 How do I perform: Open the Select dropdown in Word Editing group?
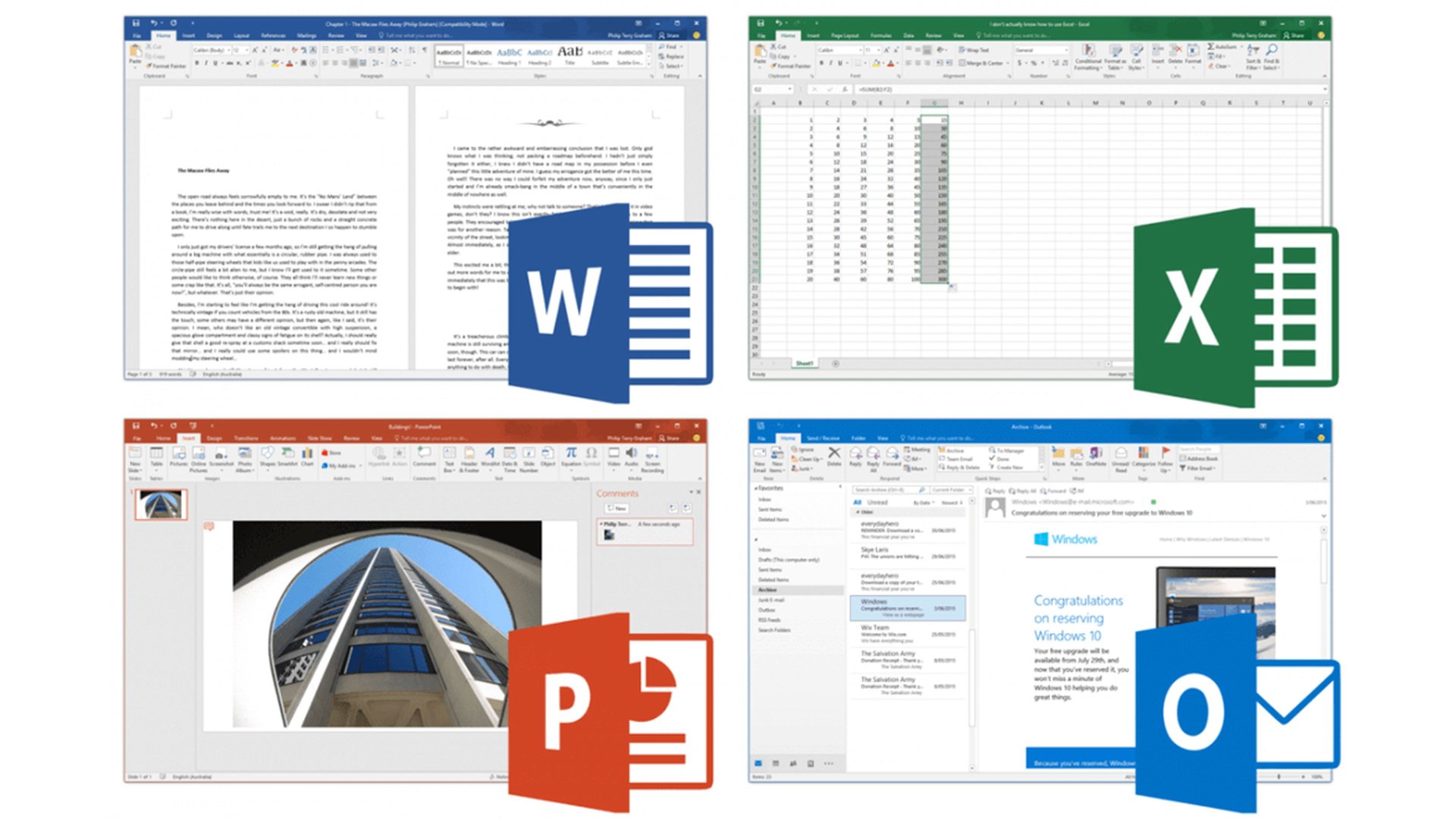[x=670, y=66]
